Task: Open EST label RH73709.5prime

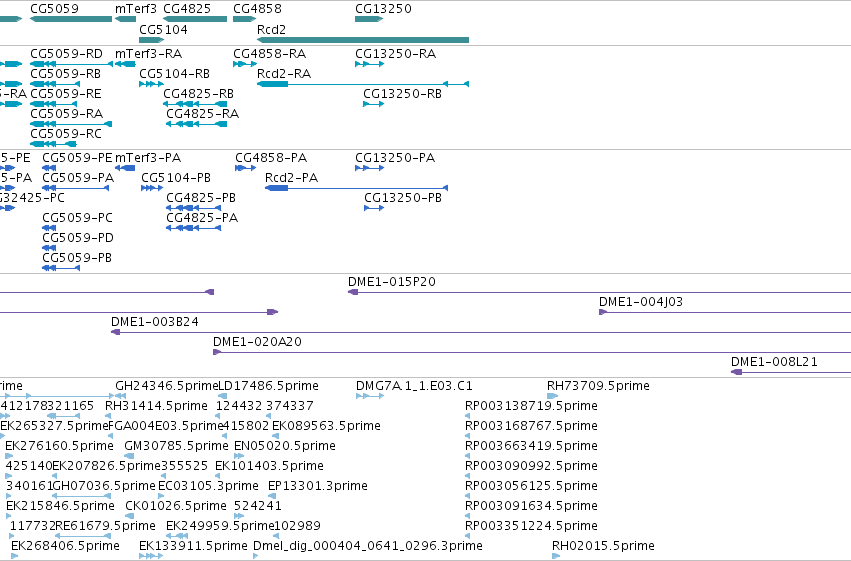Action: [x=598, y=386]
